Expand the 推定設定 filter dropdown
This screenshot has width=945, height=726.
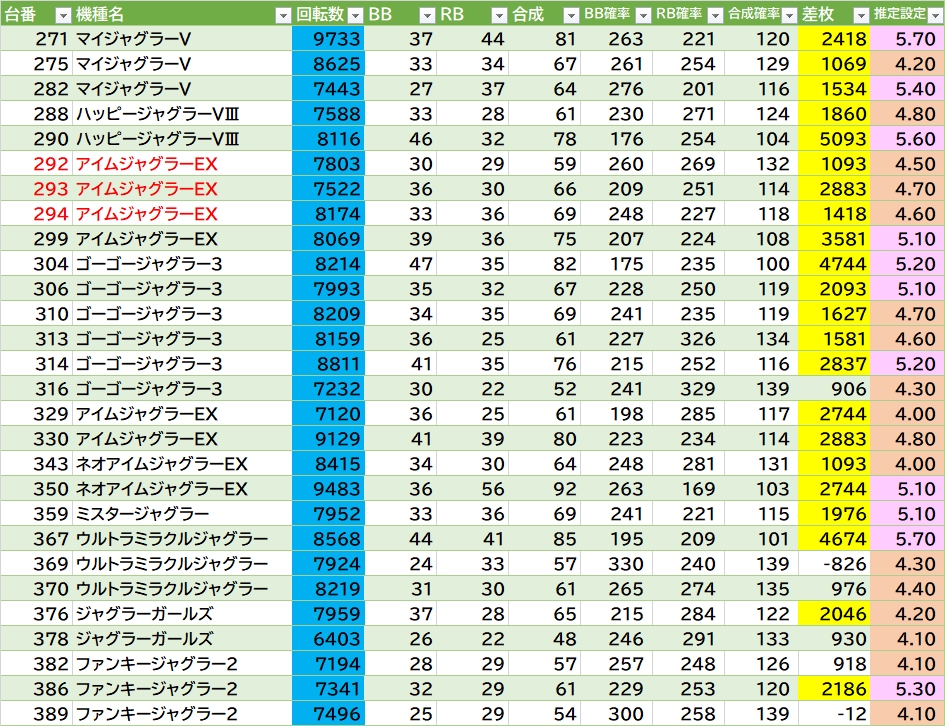pos(934,15)
